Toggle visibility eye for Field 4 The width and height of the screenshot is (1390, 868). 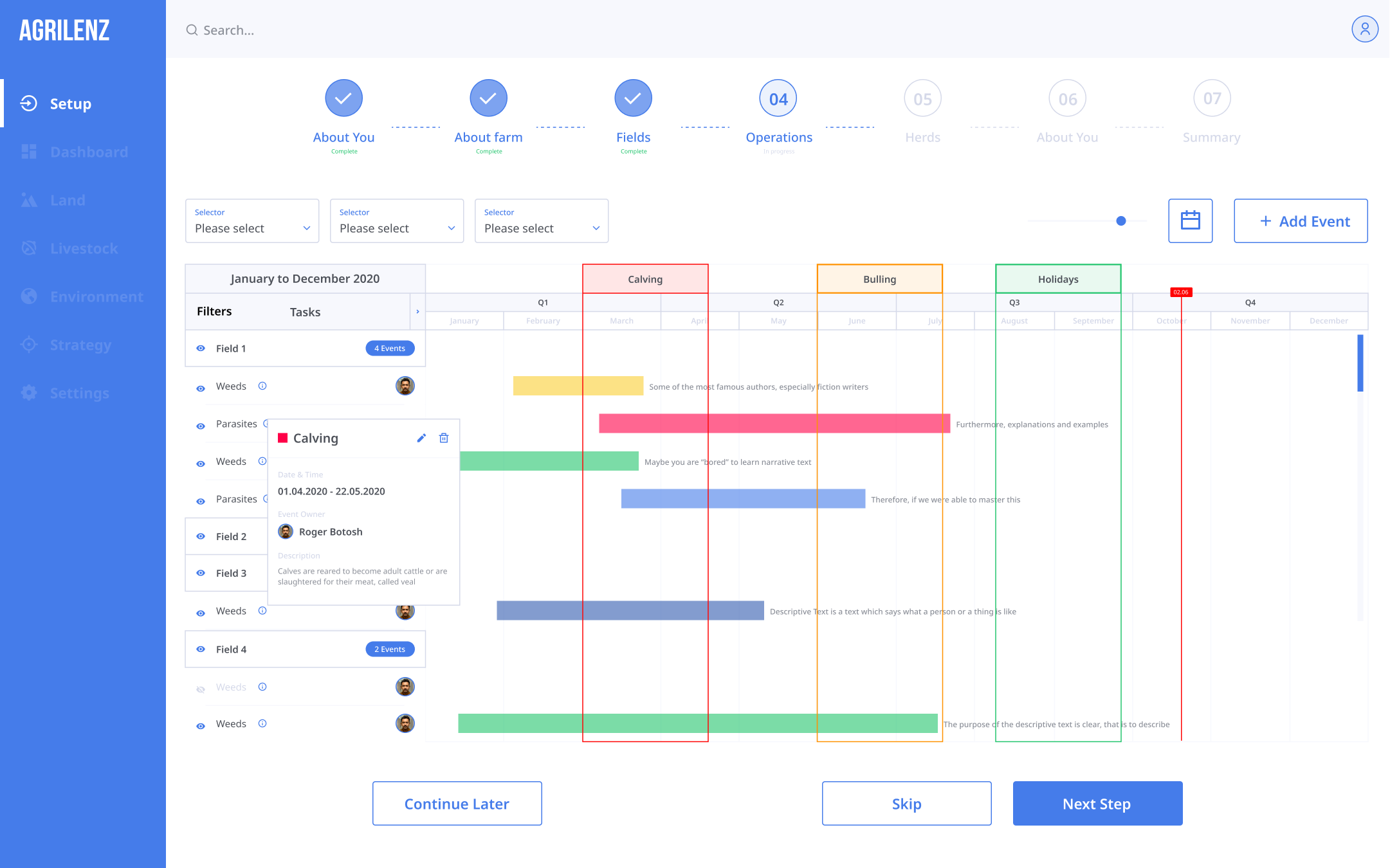tap(201, 649)
